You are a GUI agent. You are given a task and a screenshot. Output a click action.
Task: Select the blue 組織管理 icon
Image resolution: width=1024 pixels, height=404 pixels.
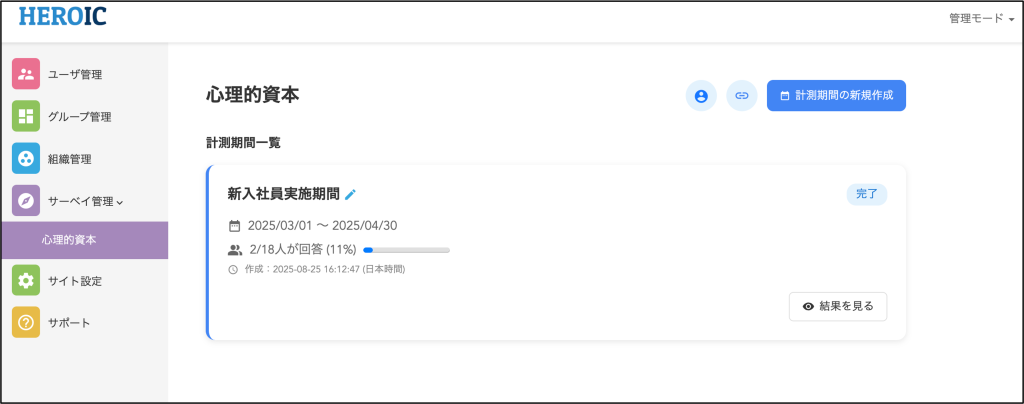(26, 159)
